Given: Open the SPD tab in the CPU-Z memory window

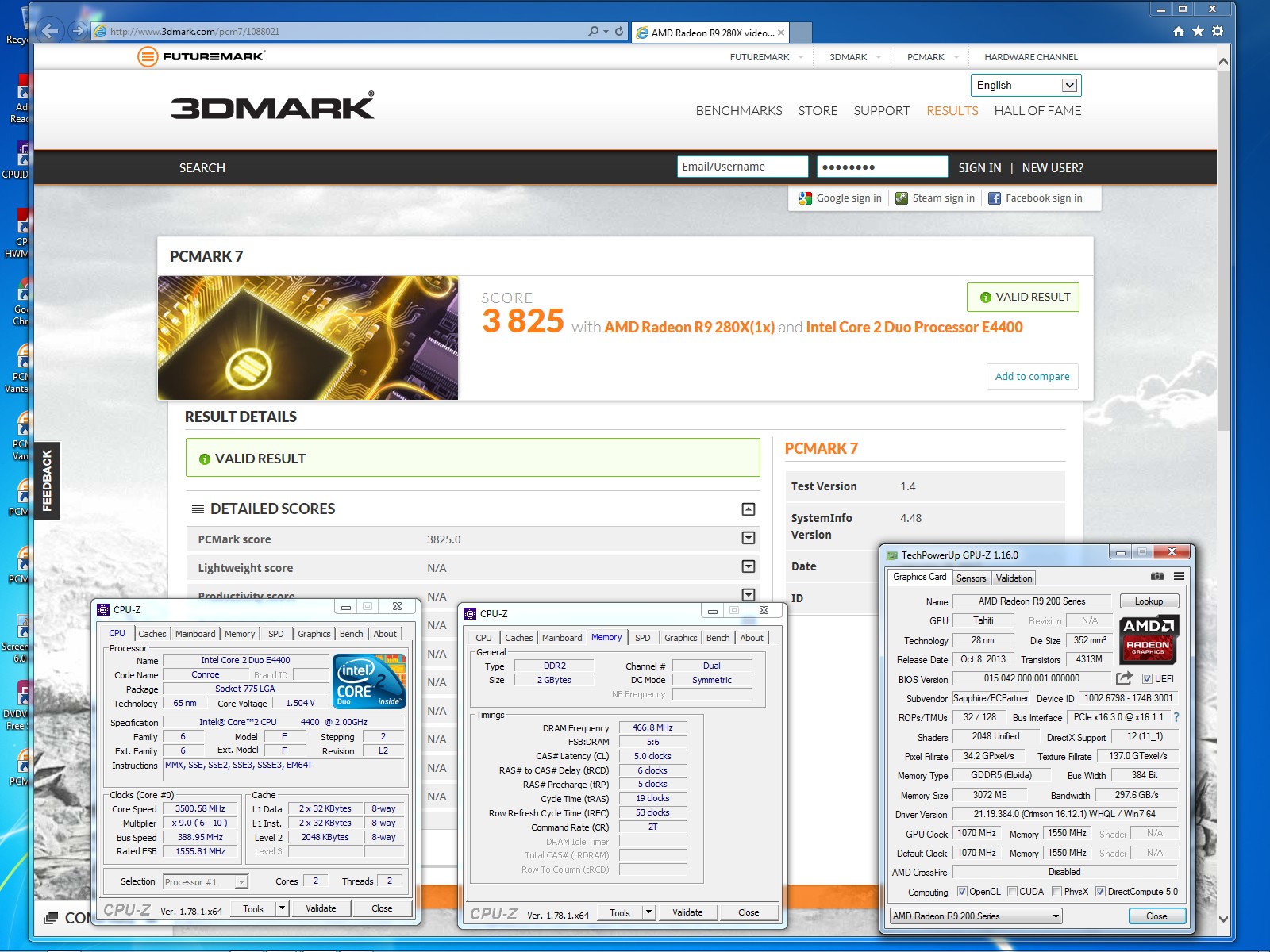Looking at the screenshot, I should click(643, 638).
